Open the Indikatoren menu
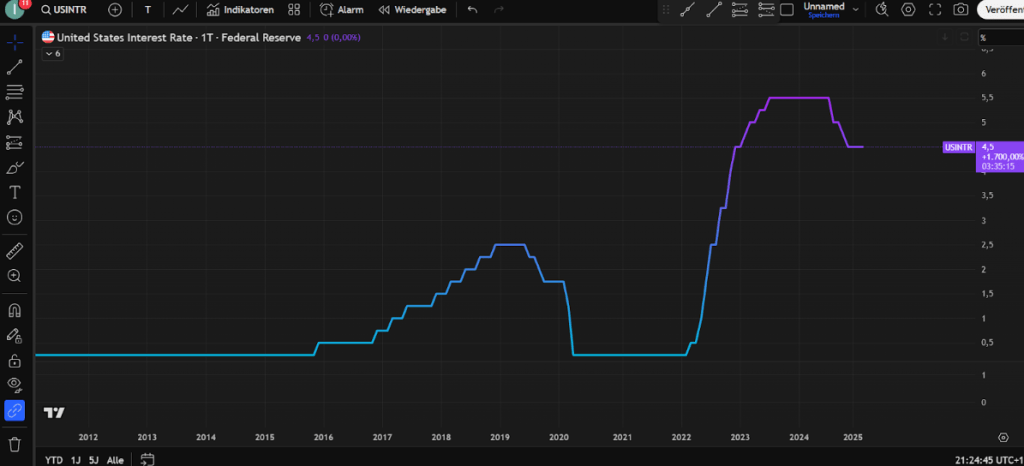Viewport: 1024px width, 466px height. tap(240, 9)
